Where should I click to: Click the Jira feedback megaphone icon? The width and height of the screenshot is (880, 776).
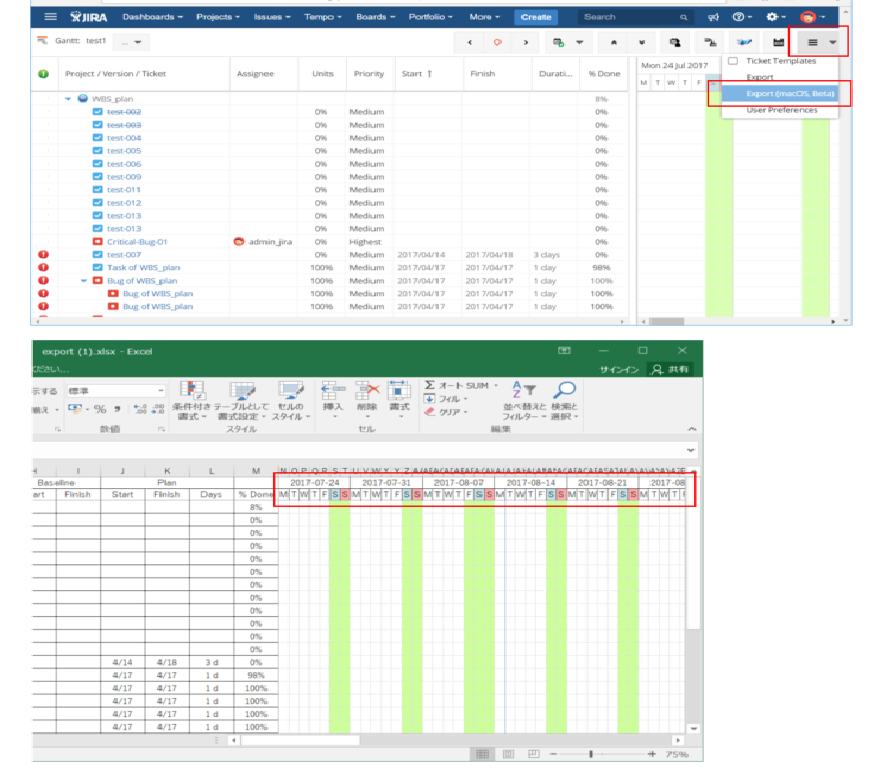coord(713,17)
